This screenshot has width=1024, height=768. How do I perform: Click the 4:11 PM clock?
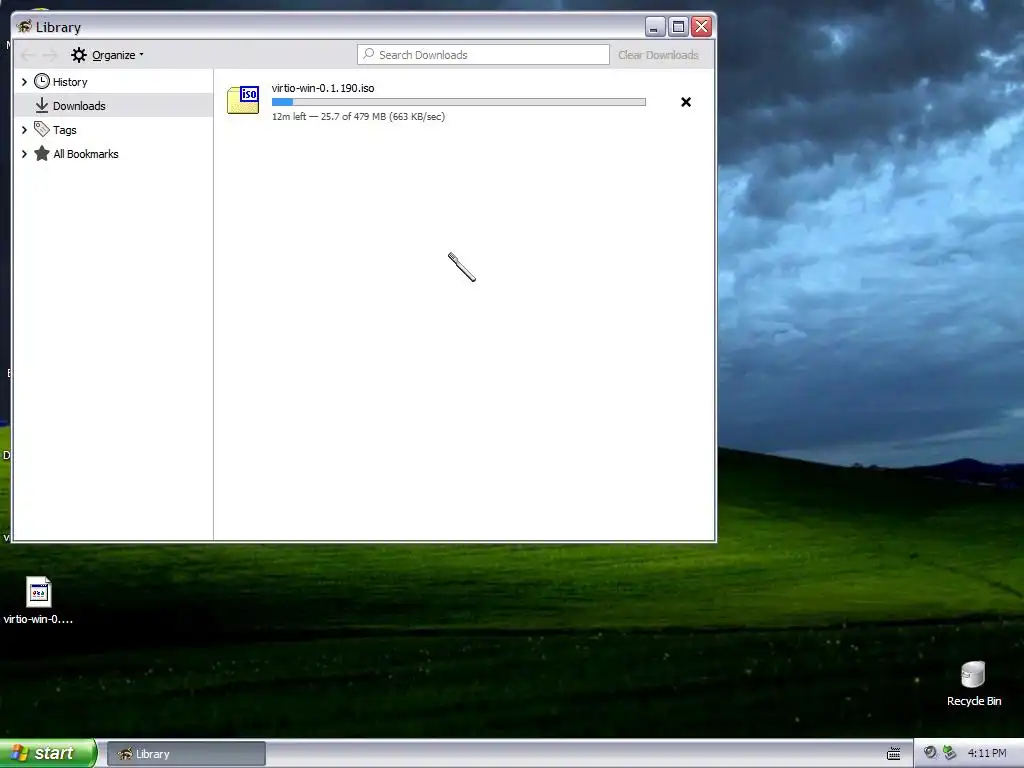(x=987, y=753)
